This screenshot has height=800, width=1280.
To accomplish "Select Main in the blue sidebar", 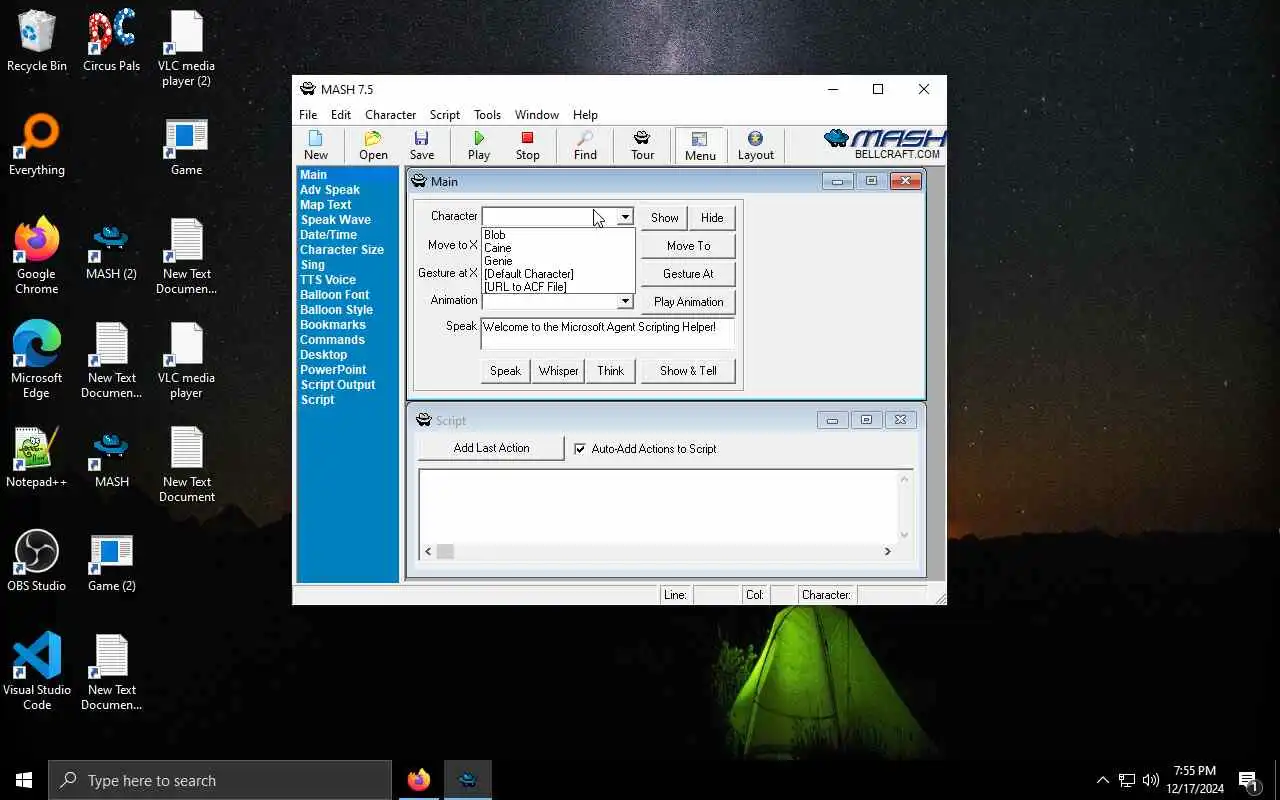I will click(313, 175).
